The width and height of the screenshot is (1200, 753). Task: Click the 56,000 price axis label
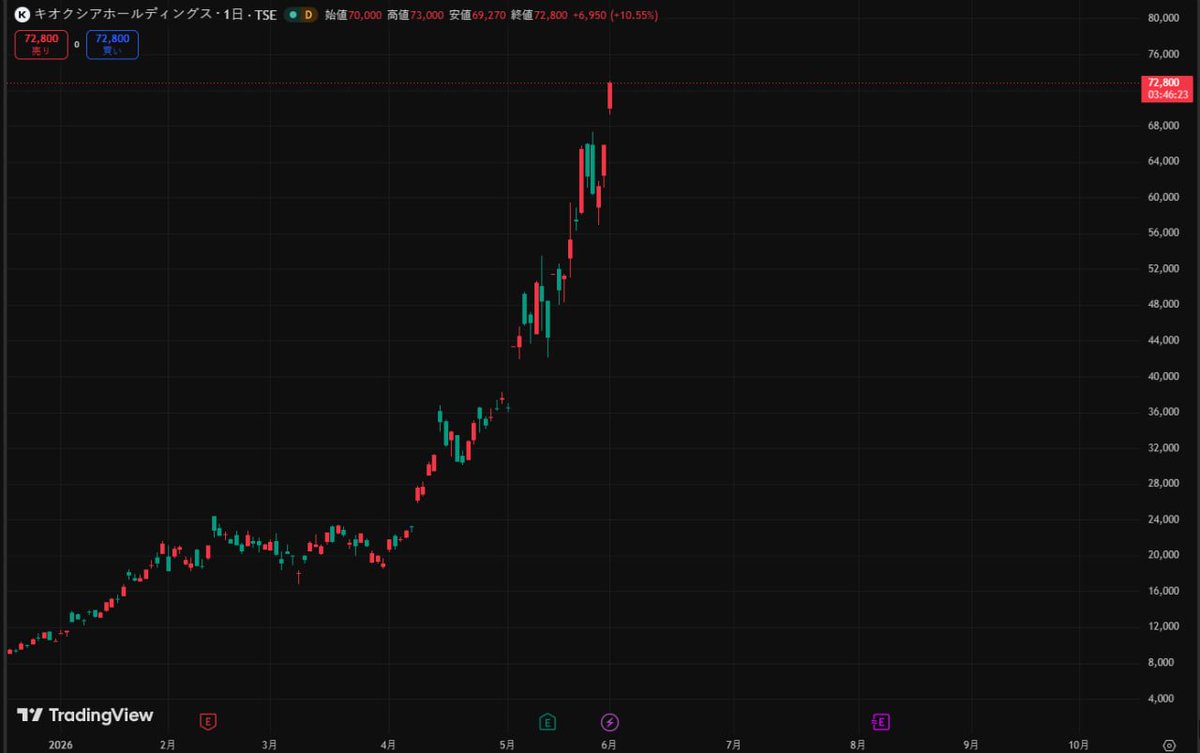click(1166, 233)
